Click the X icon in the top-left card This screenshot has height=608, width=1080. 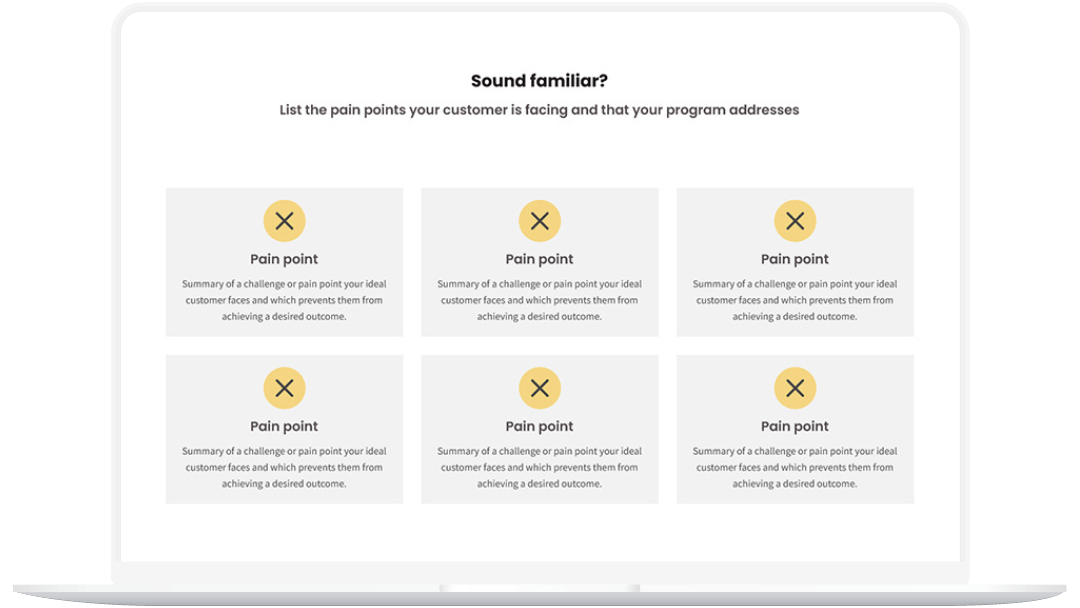pos(284,221)
